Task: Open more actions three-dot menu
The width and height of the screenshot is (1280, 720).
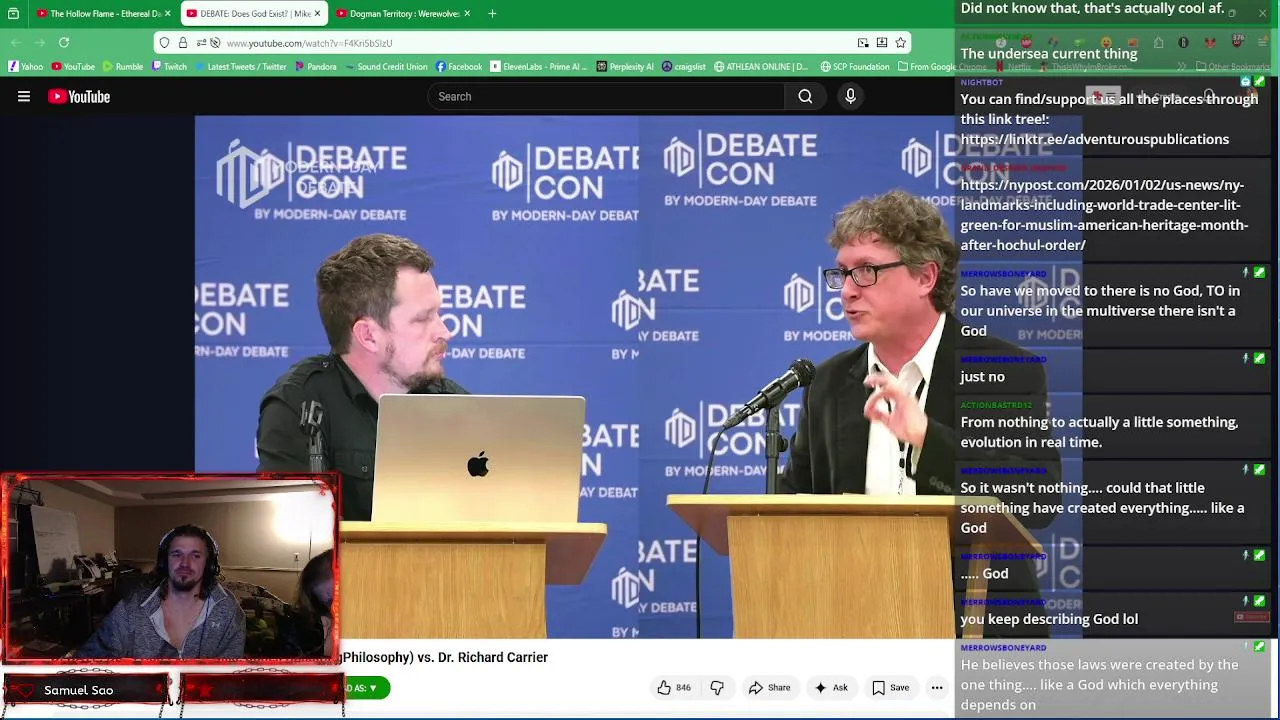Action: (x=937, y=688)
